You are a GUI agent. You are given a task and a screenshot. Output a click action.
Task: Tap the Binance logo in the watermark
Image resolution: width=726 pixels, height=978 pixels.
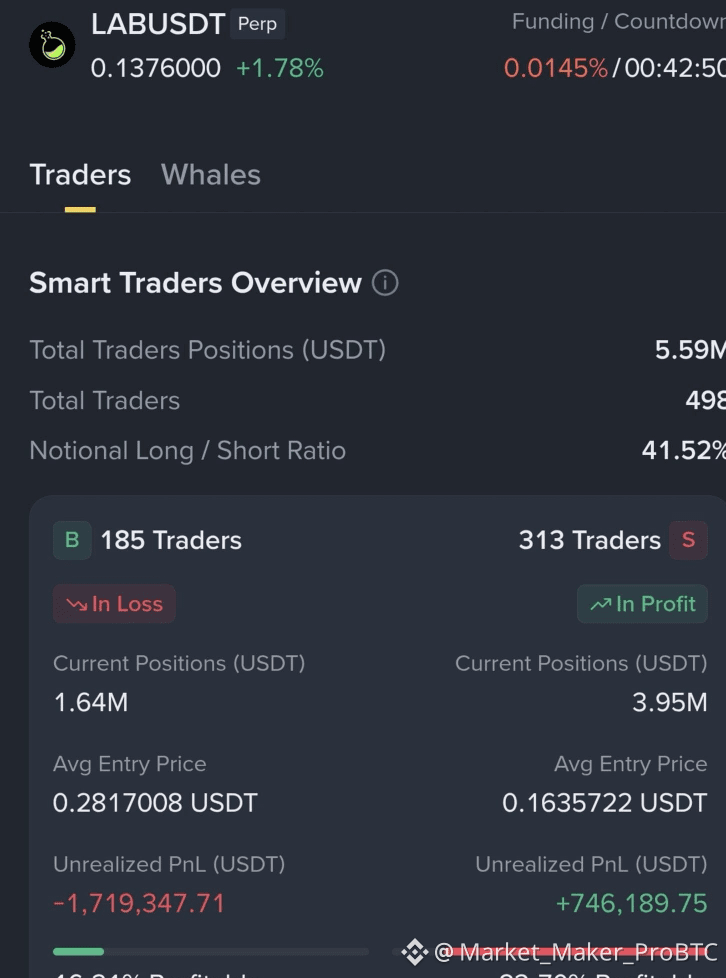coord(414,952)
